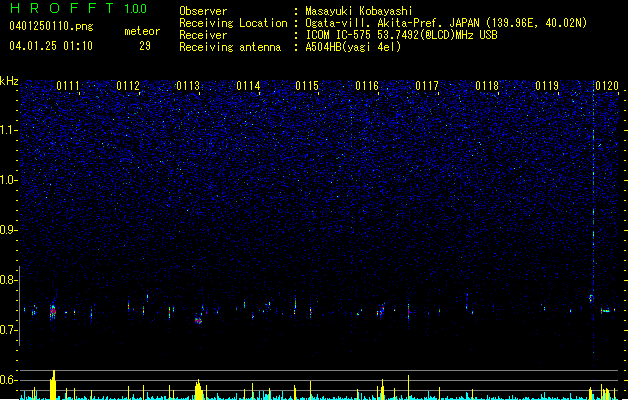Click the 0.9 kHz axis label
The height and width of the screenshot is (400, 629).
pyautogui.click(x=8, y=230)
